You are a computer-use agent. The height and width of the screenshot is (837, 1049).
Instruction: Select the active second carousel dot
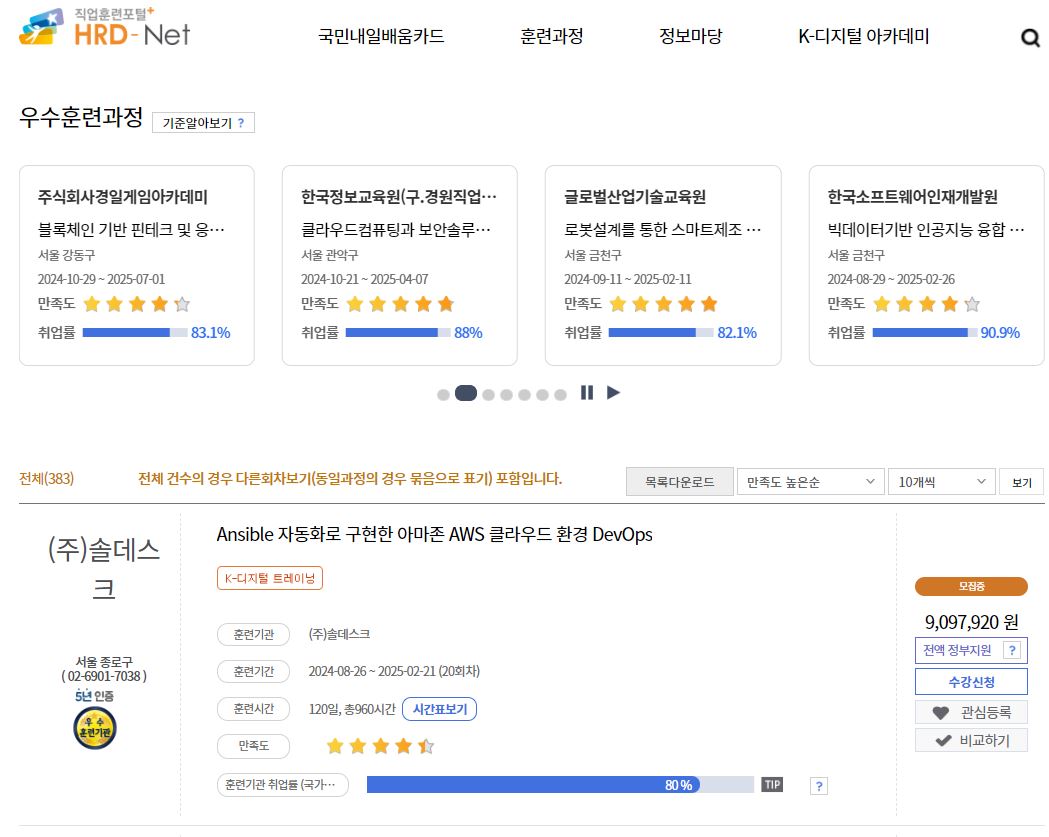pyautogui.click(x=466, y=393)
